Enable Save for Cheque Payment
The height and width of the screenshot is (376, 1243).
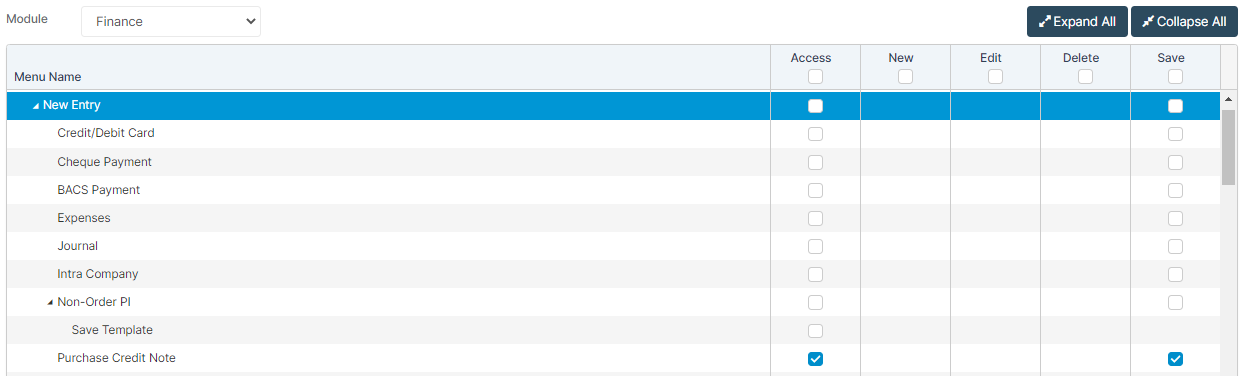coord(1175,162)
